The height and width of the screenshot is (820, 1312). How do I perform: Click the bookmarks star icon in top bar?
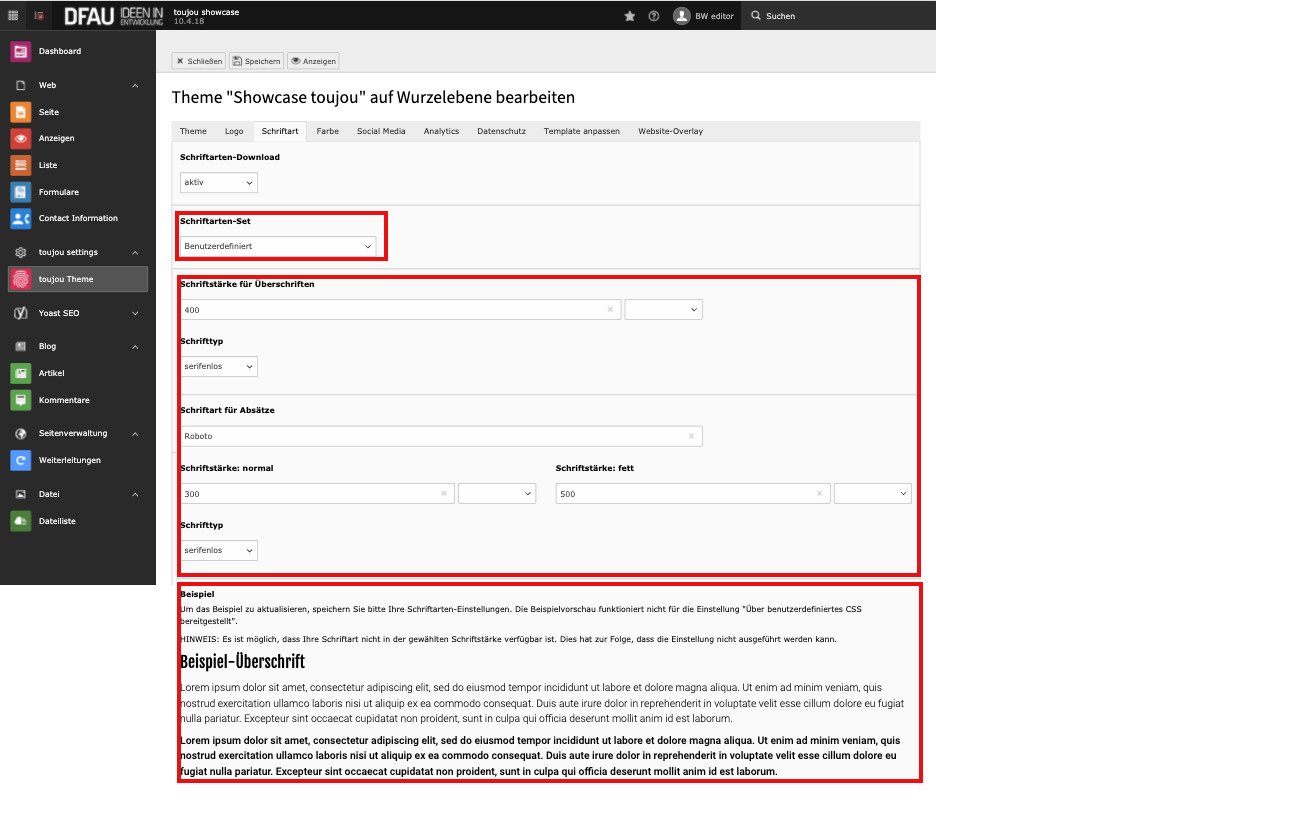pyautogui.click(x=629, y=16)
